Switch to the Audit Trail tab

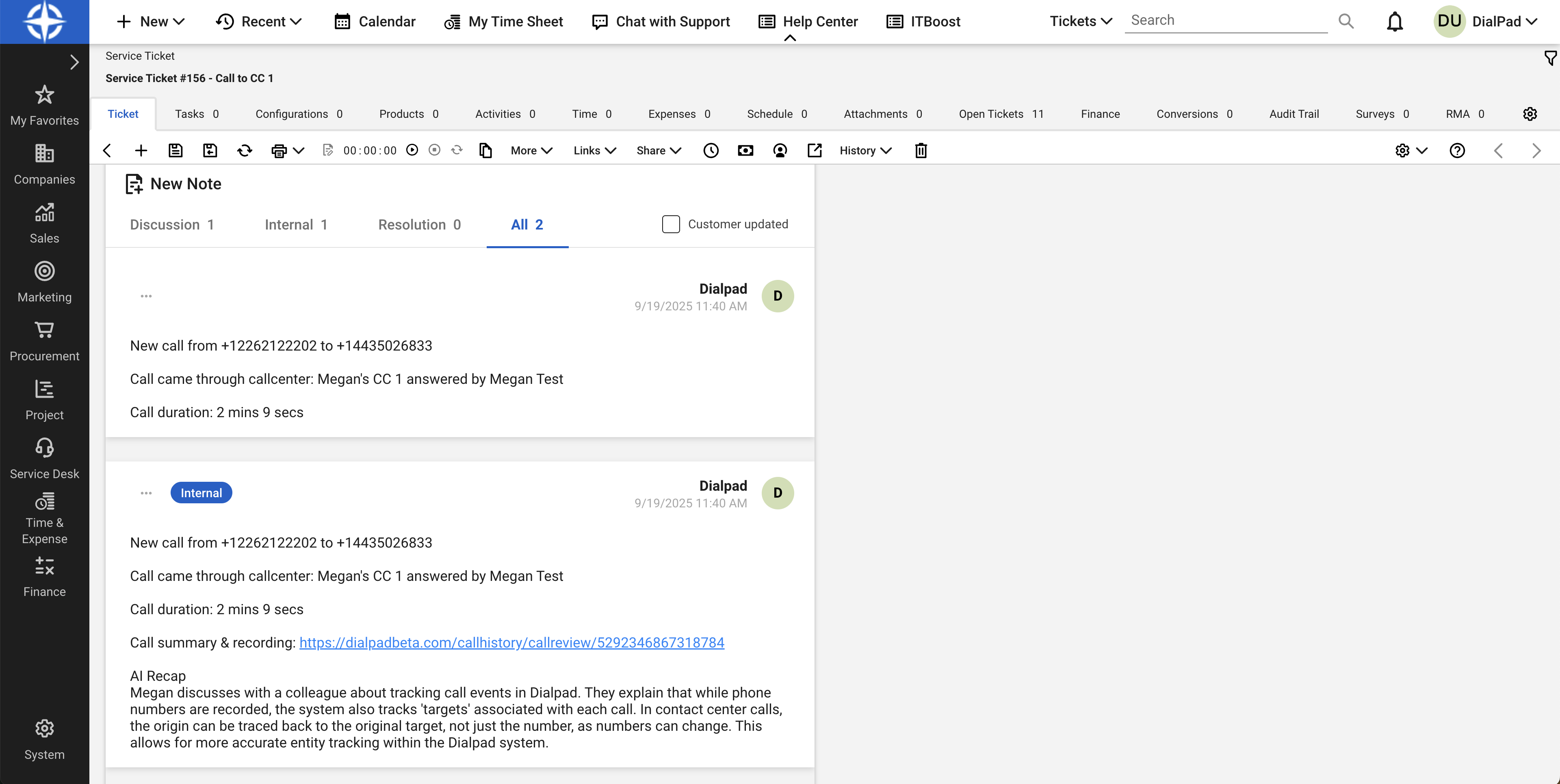pyautogui.click(x=1294, y=114)
